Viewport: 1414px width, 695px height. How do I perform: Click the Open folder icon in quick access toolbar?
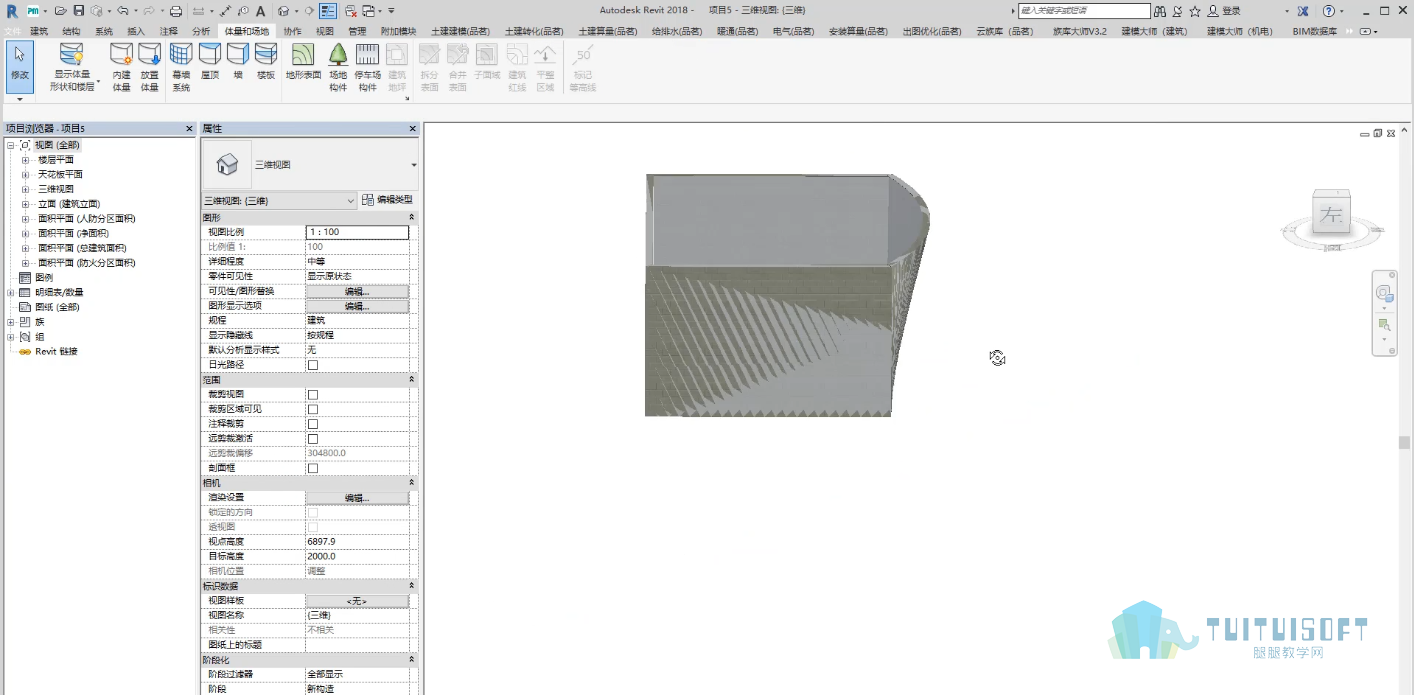point(61,11)
